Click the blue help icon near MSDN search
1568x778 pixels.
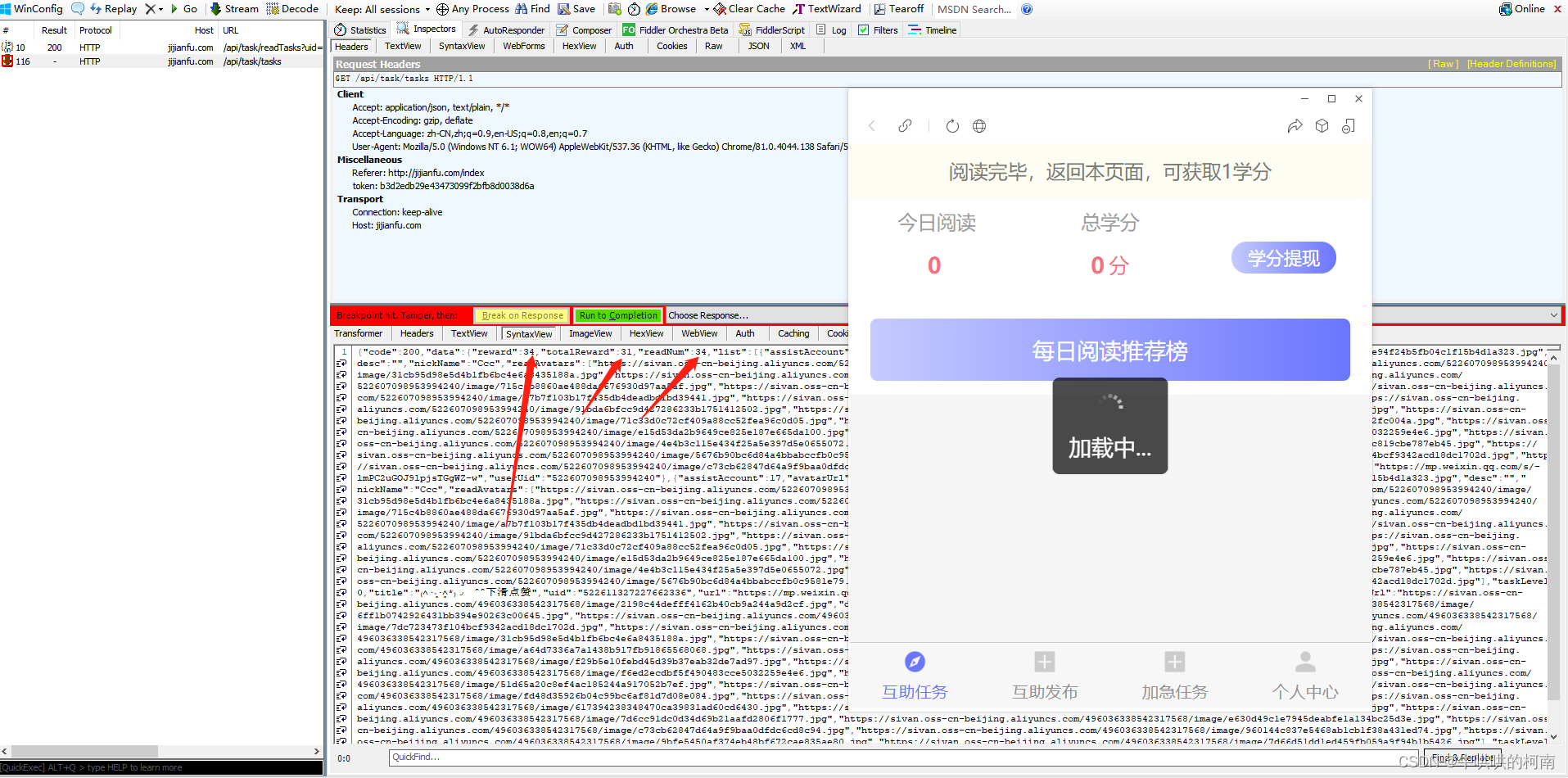pos(1027,9)
